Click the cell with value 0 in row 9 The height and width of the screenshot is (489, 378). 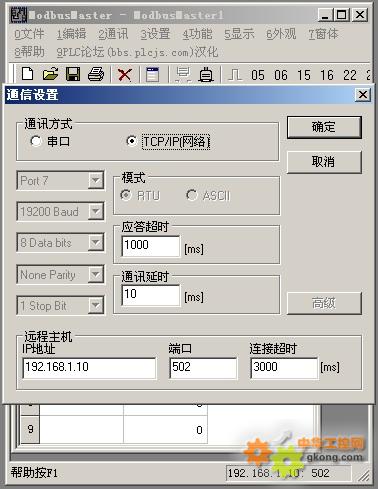[165, 429]
